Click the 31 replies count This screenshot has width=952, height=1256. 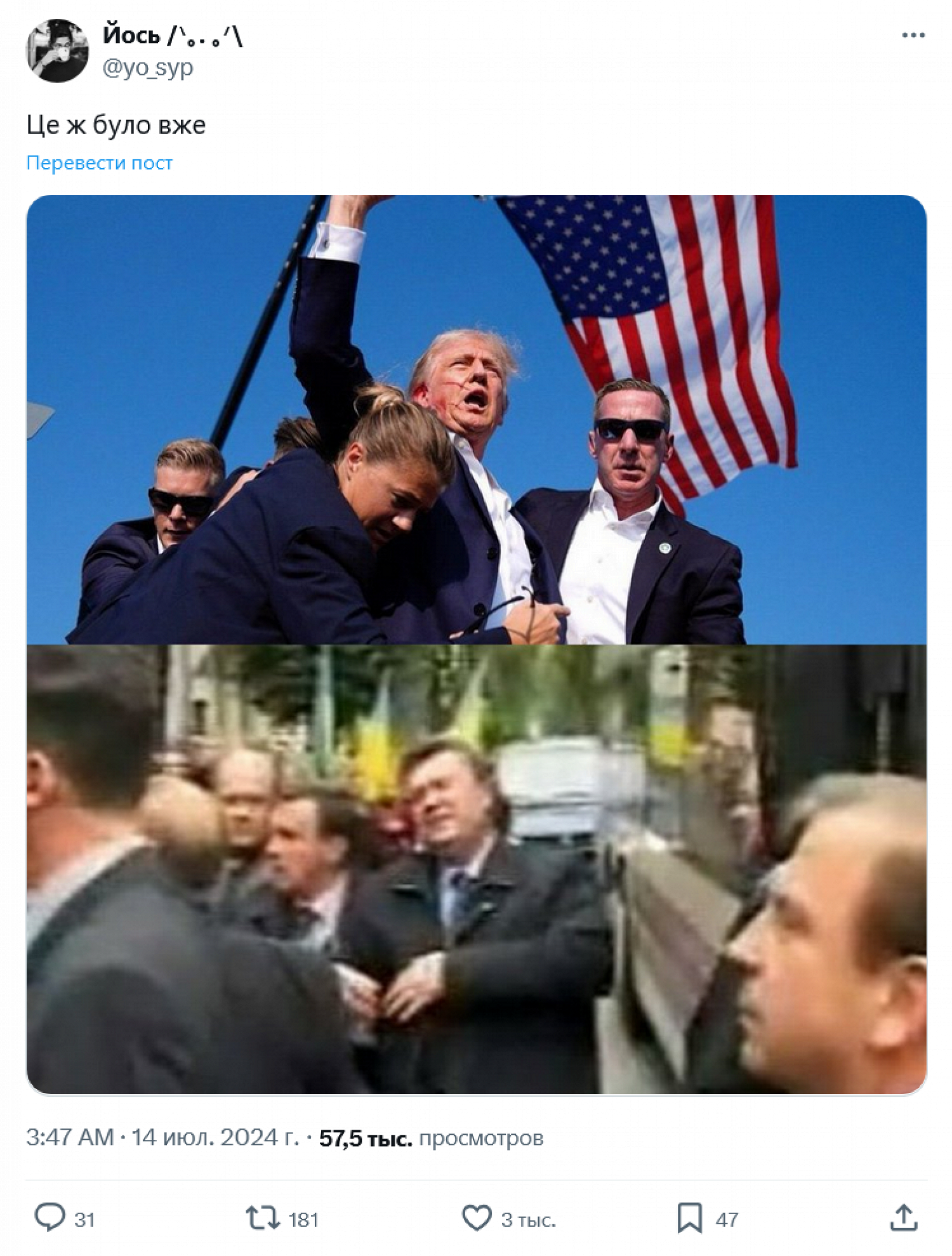click(x=84, y=1219)
